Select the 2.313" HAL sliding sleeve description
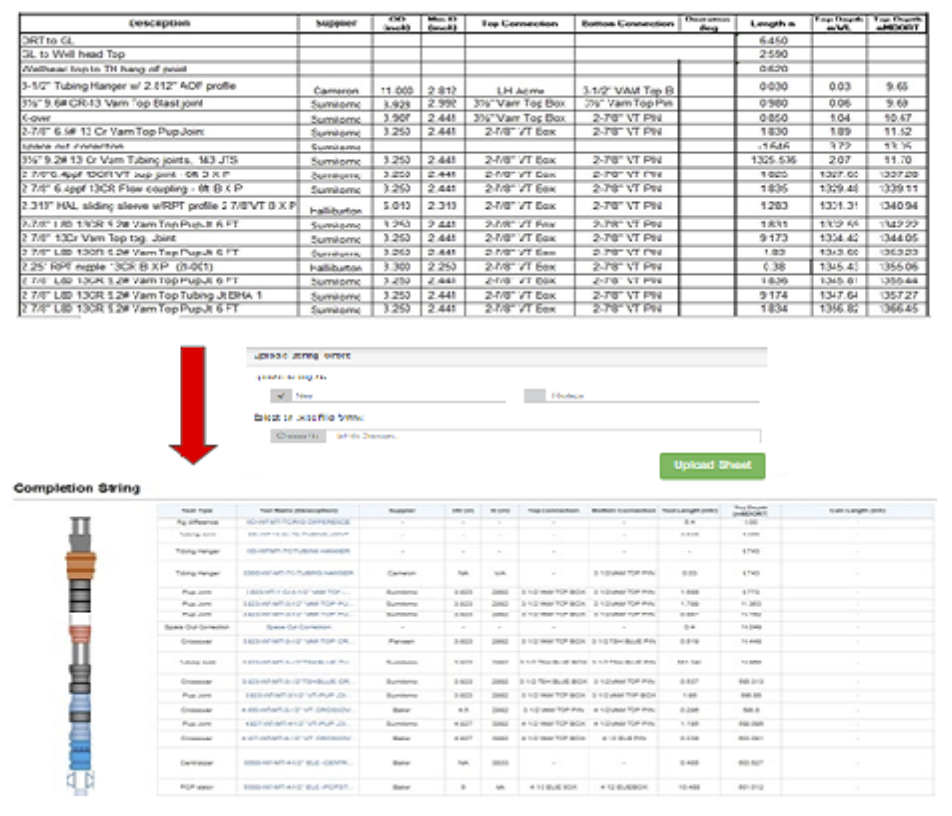Screen dimensions: 952x816 point(159,206)
